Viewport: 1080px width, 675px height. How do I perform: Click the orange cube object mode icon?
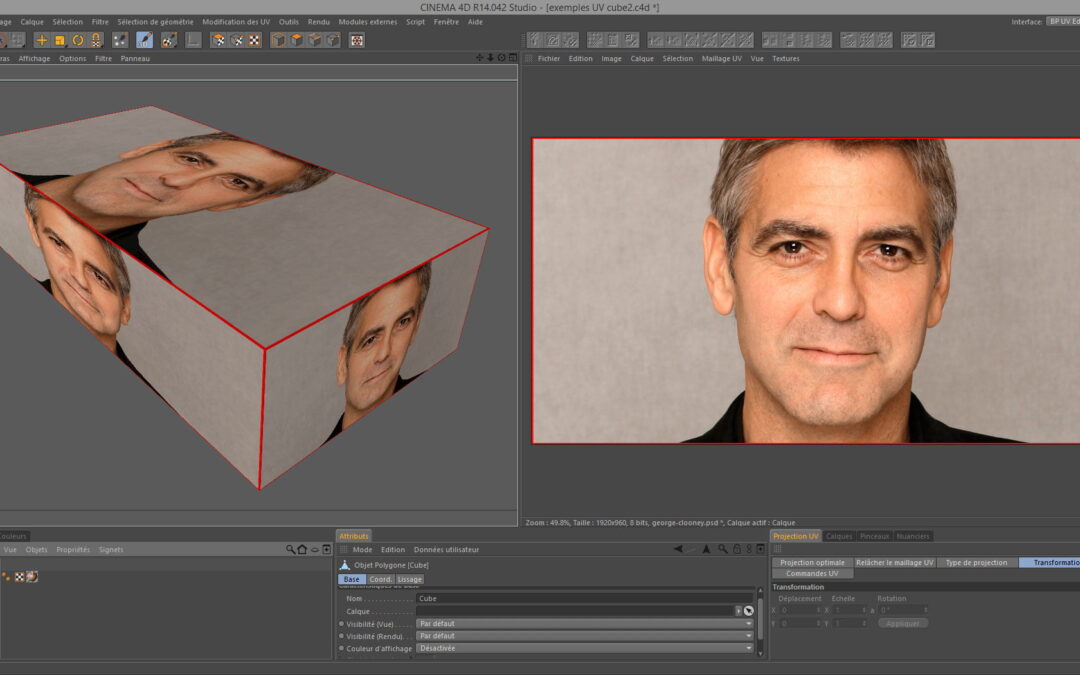tap(279, 40)
